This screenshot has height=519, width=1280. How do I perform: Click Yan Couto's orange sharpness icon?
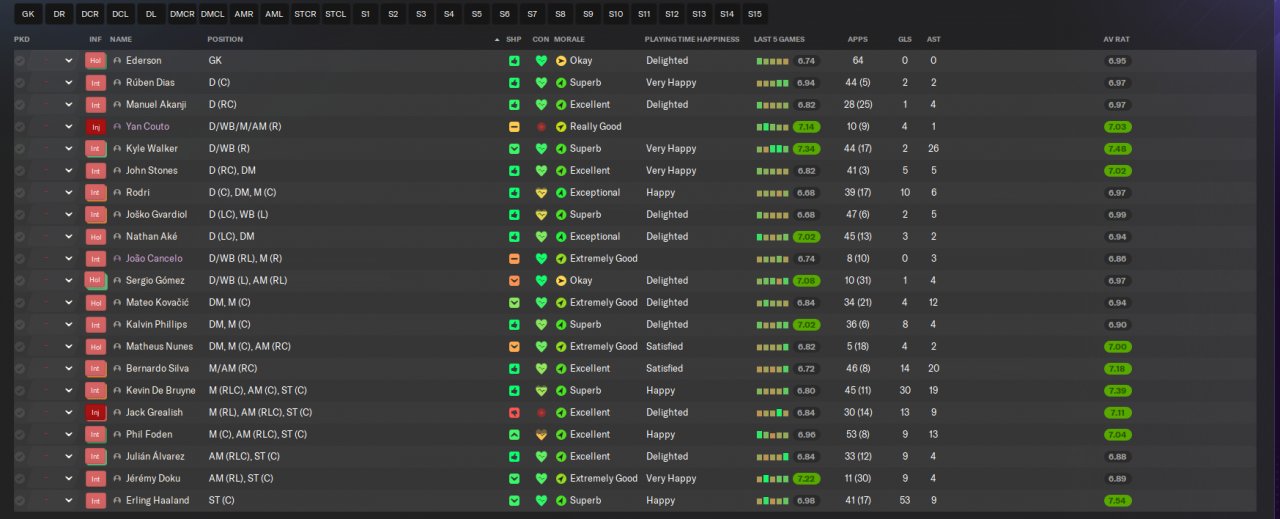pyautogui.click(x=514, y=127)
